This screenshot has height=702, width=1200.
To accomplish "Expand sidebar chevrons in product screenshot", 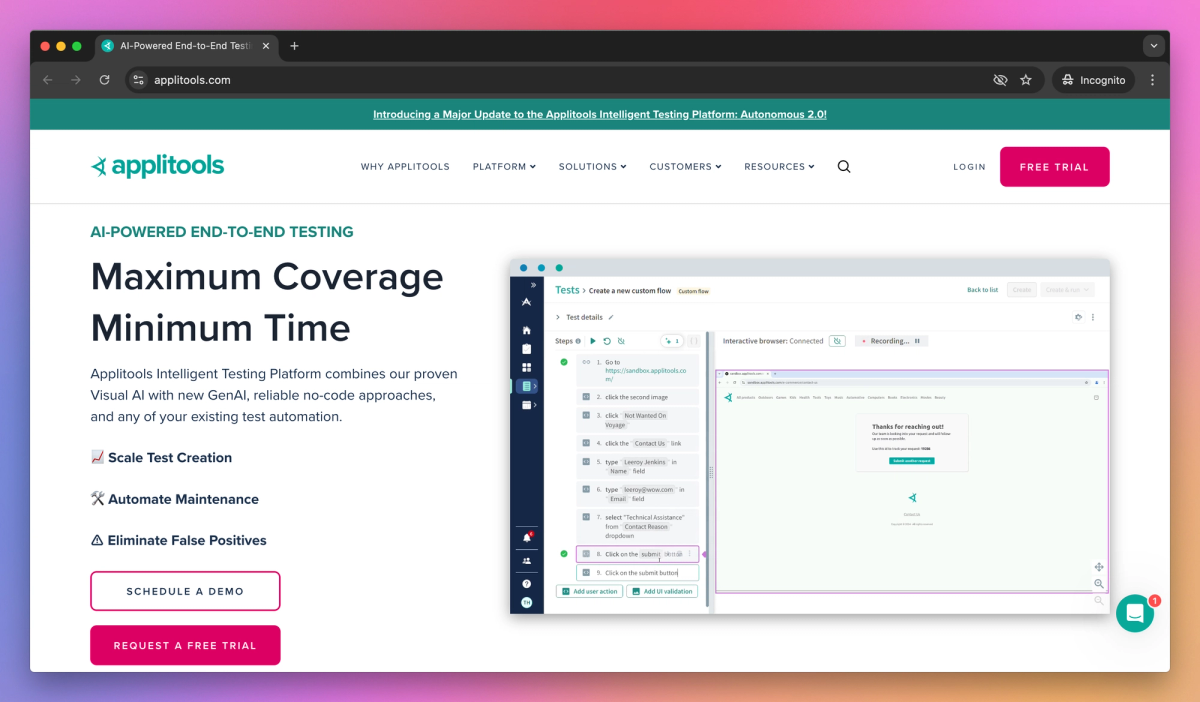I will (533, 286).
